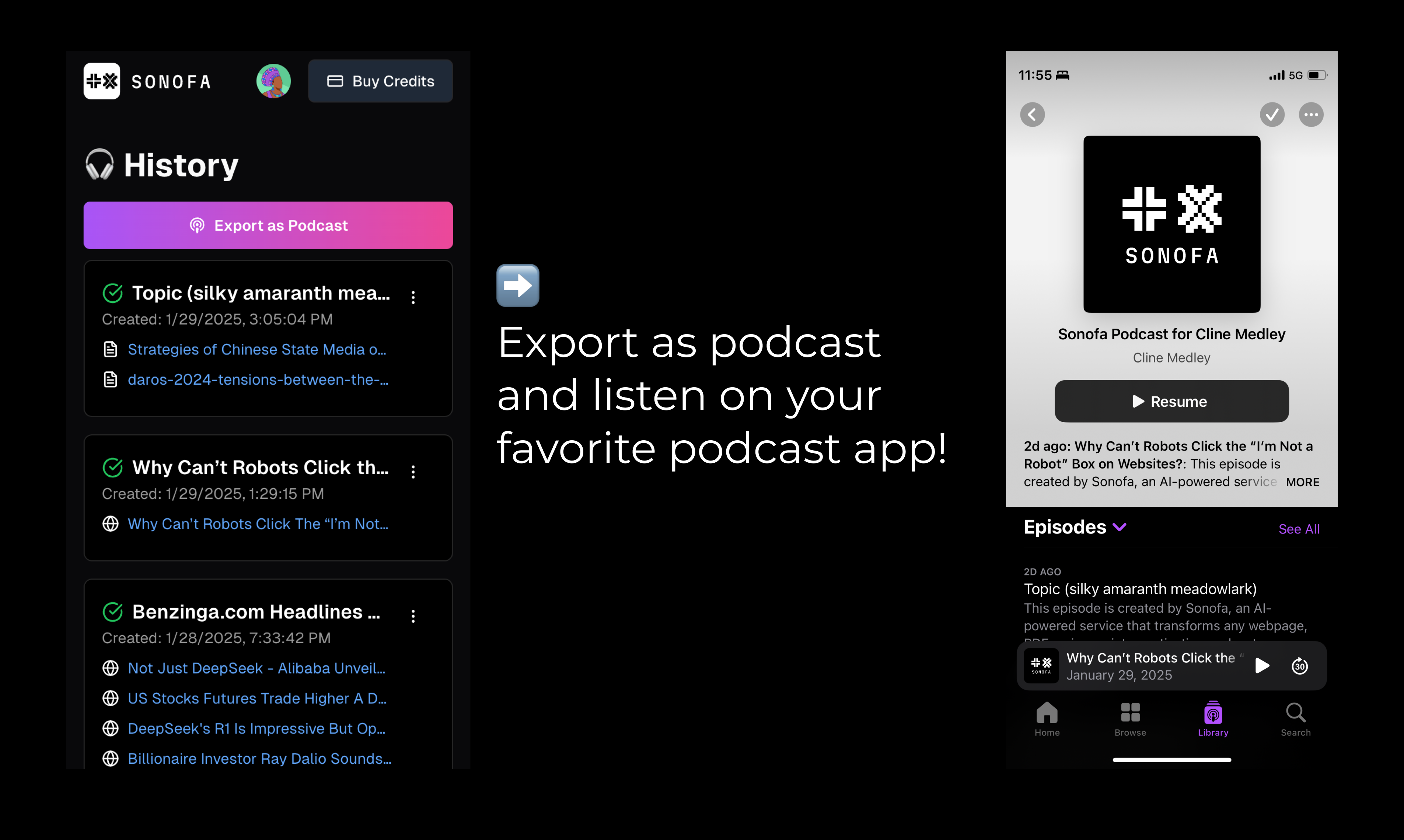1404x840 pixels.
Task: Skip forward 30 seconds in mini player
Action: pos(1300,666)
